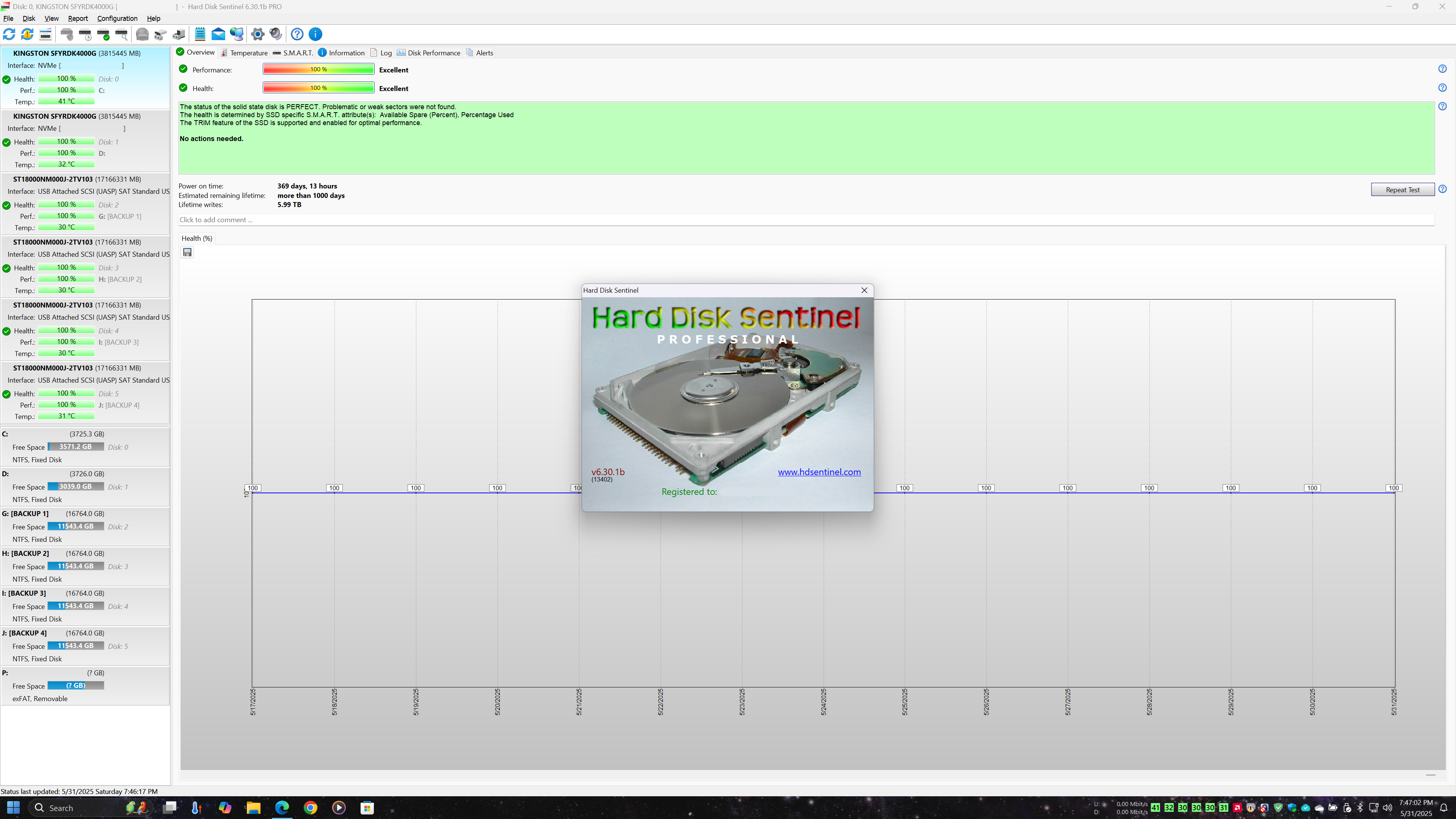Screen dimensions: 1456x819
Task: Select ST18000NM000J disk with H: [BACKUP 2]
Action: pyautogui.click(x=85, y=267)
